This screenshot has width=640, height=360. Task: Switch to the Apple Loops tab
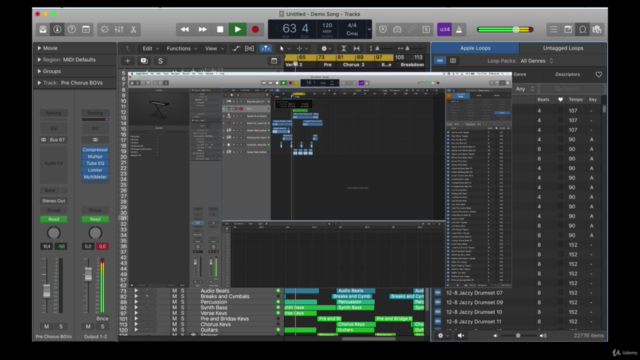475,48
